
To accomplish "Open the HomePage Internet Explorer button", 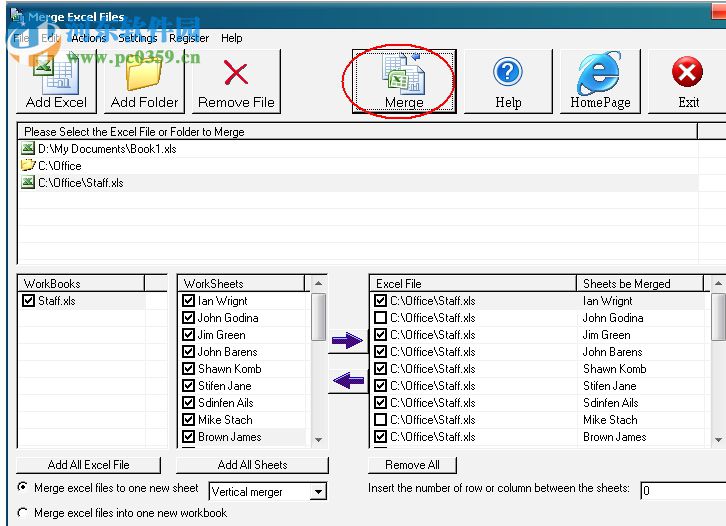I will (x=600, y=81).
